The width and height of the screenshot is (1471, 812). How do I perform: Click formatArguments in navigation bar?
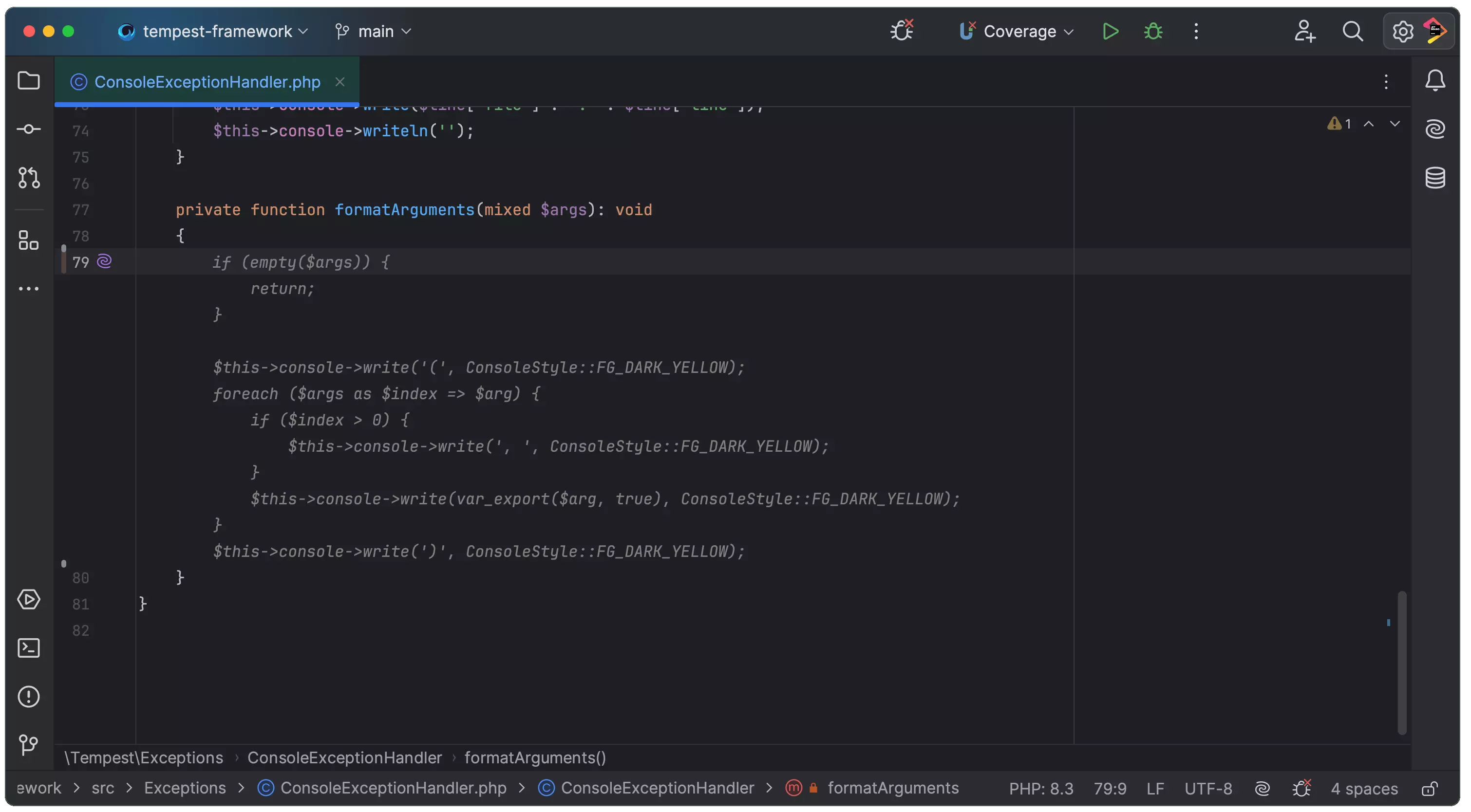[x=872, y=788]
